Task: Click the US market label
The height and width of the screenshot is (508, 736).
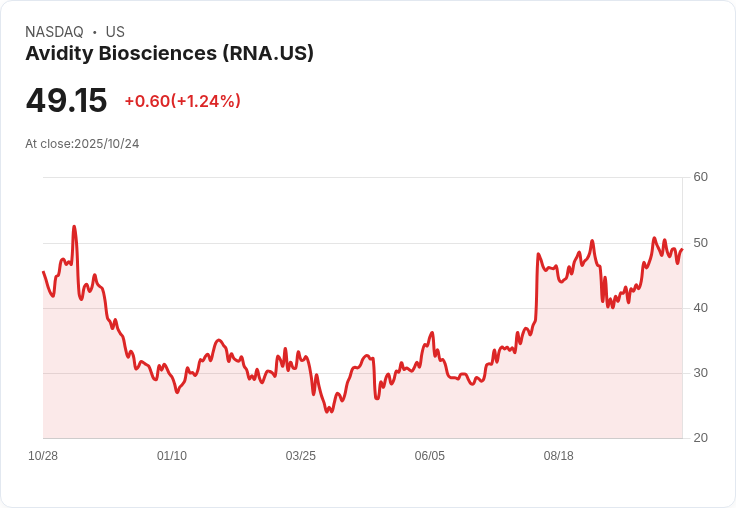Action: coord(115,32)
